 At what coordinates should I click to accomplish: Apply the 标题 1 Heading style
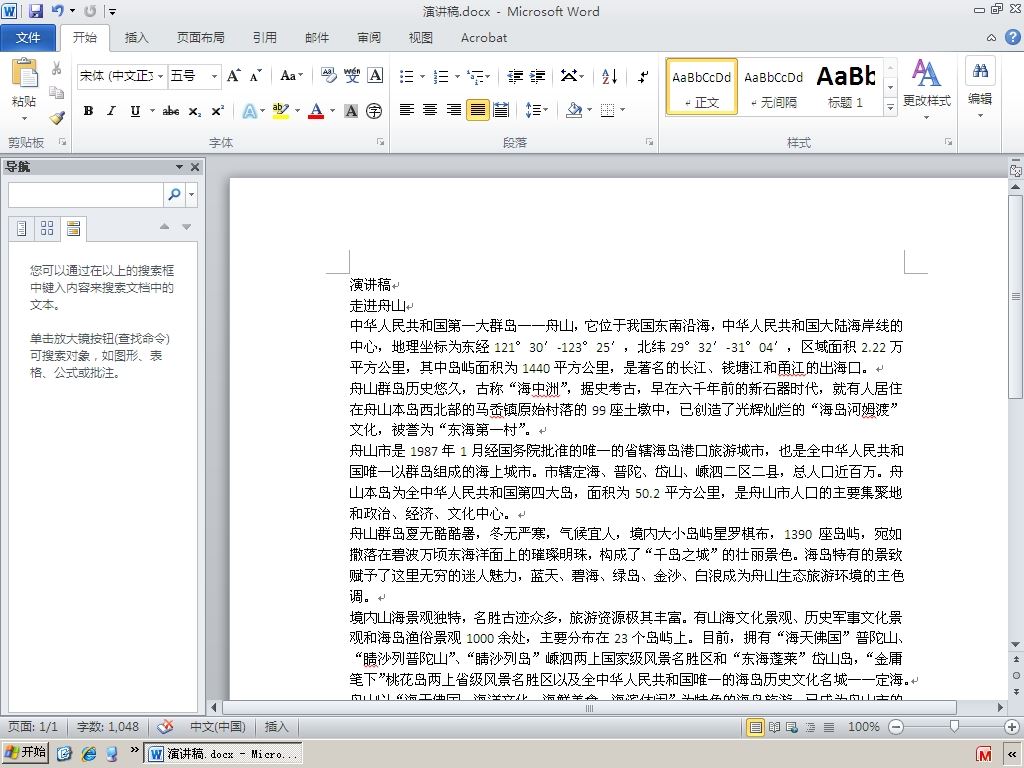[846, 87]
